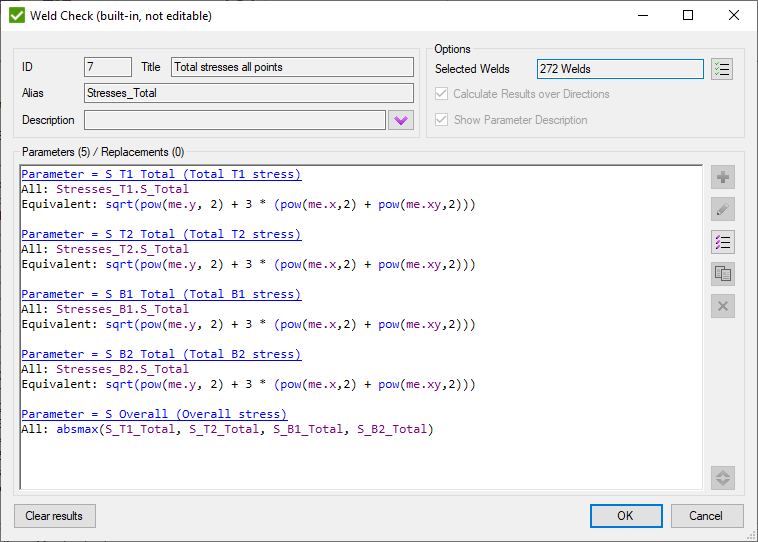Click the edit parameter pencil icon
758x542 pixels.
pyautogui.click(x=722, y=210)
